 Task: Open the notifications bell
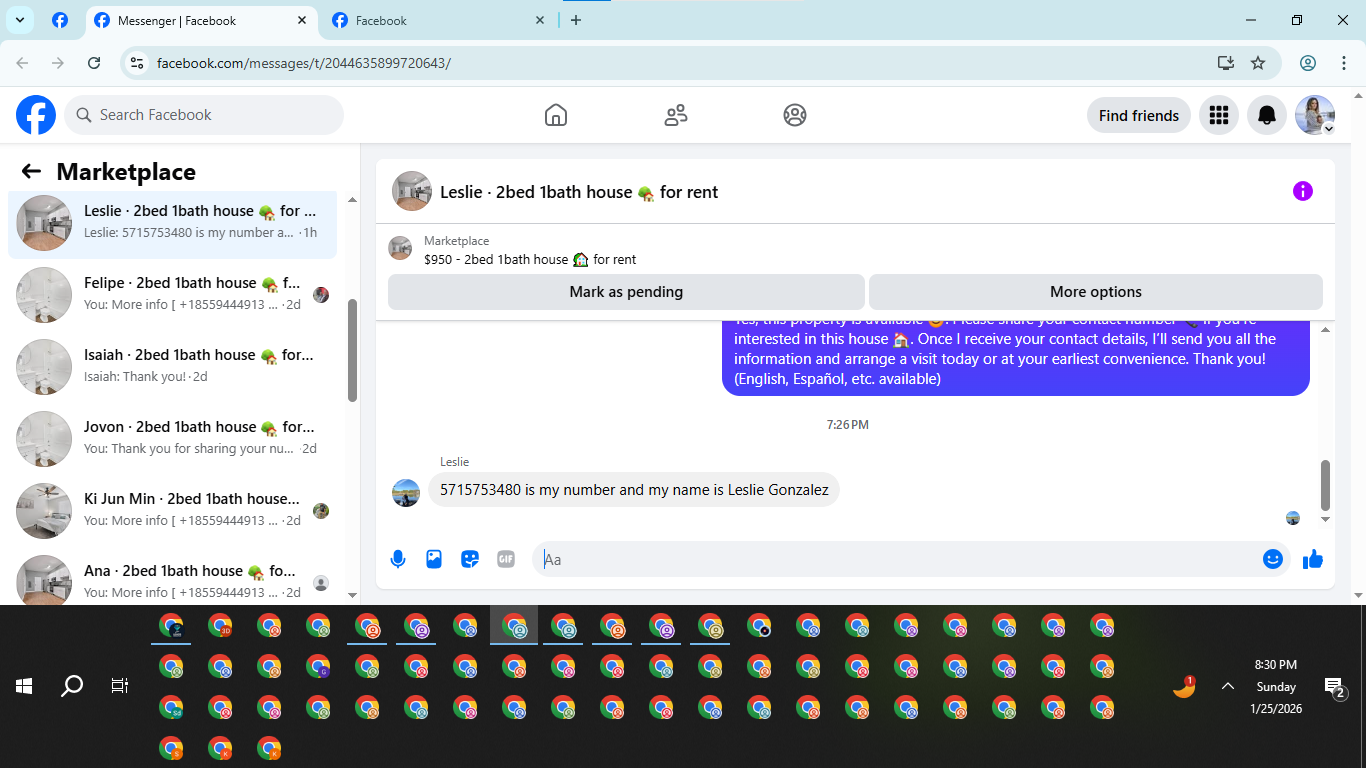(x=1267, y=115)
